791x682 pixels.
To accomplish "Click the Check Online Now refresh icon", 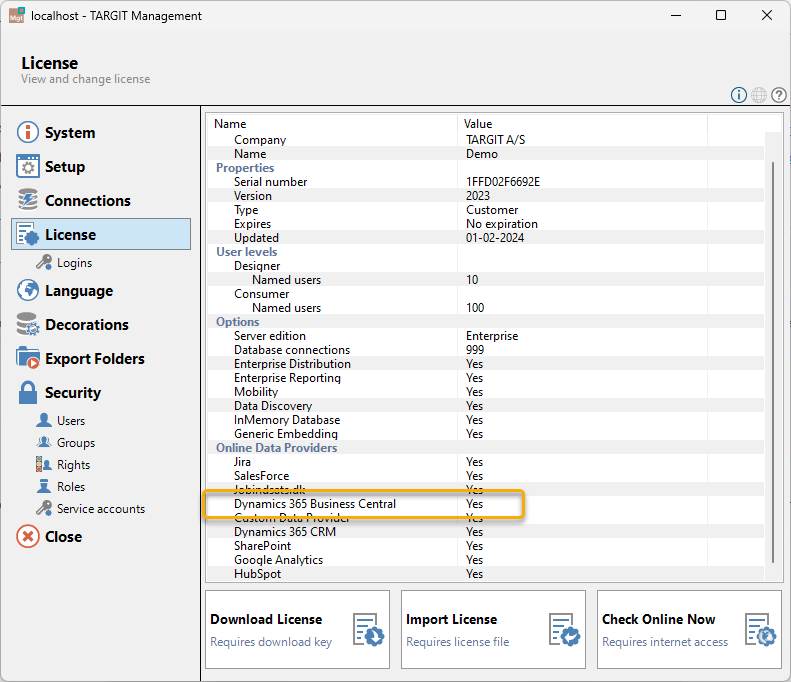I will 761,630.
